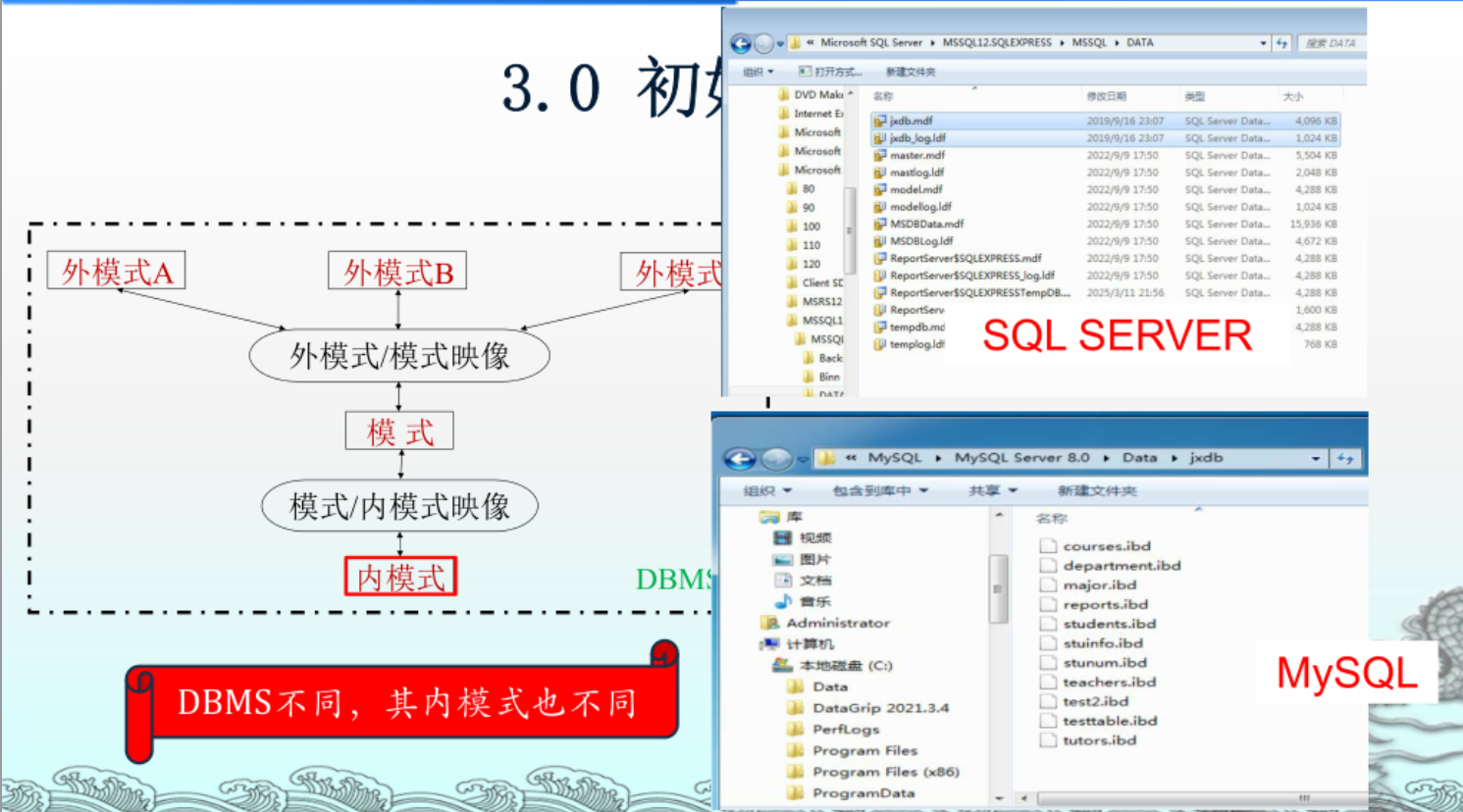Image resolution: width=1463 pixels, height=812 pixels.
Task: Open the 文档 library icon
Action: pos(782,581)
